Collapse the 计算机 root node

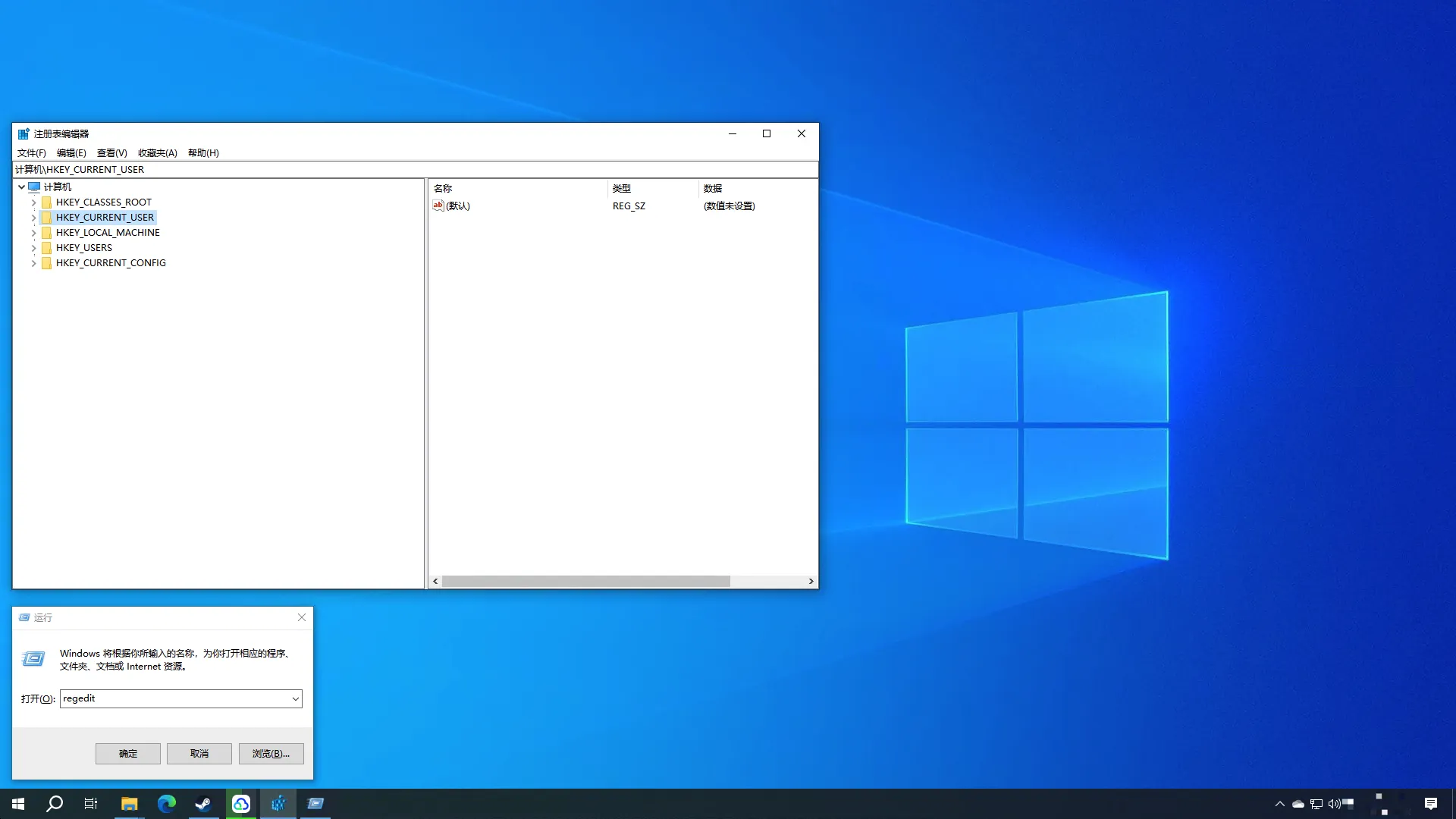pos(21,187)
